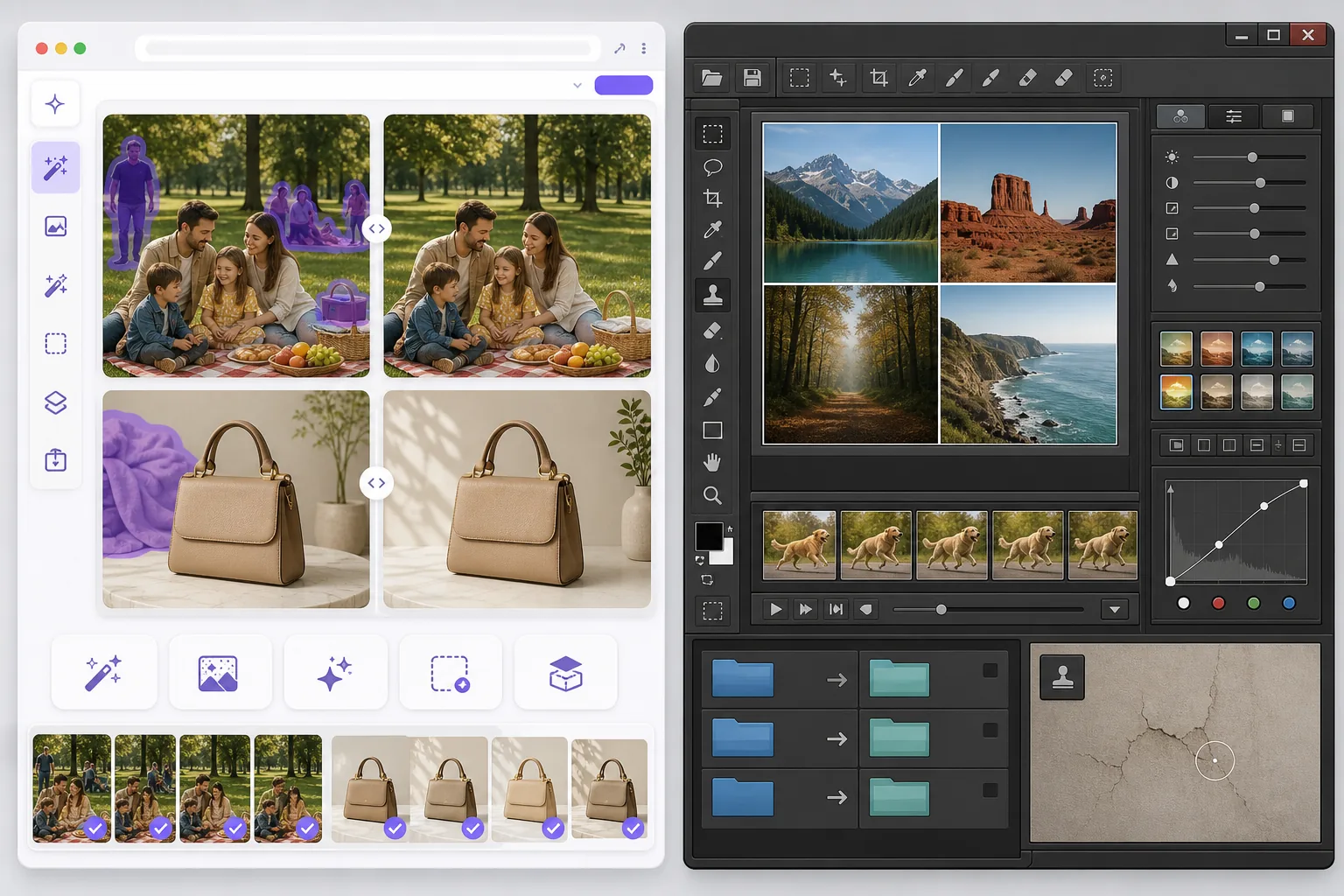
Task: Click first teal destination folder icon
Action: coord(899,678)
